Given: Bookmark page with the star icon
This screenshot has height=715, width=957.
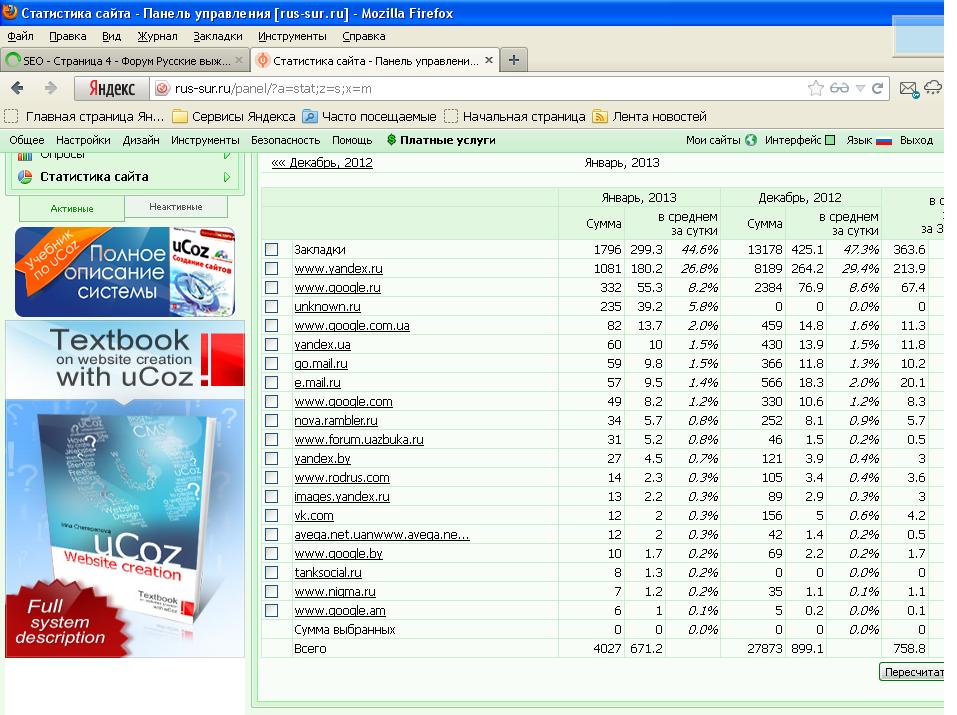Looking at the screenshot, I should coord(815,88).
